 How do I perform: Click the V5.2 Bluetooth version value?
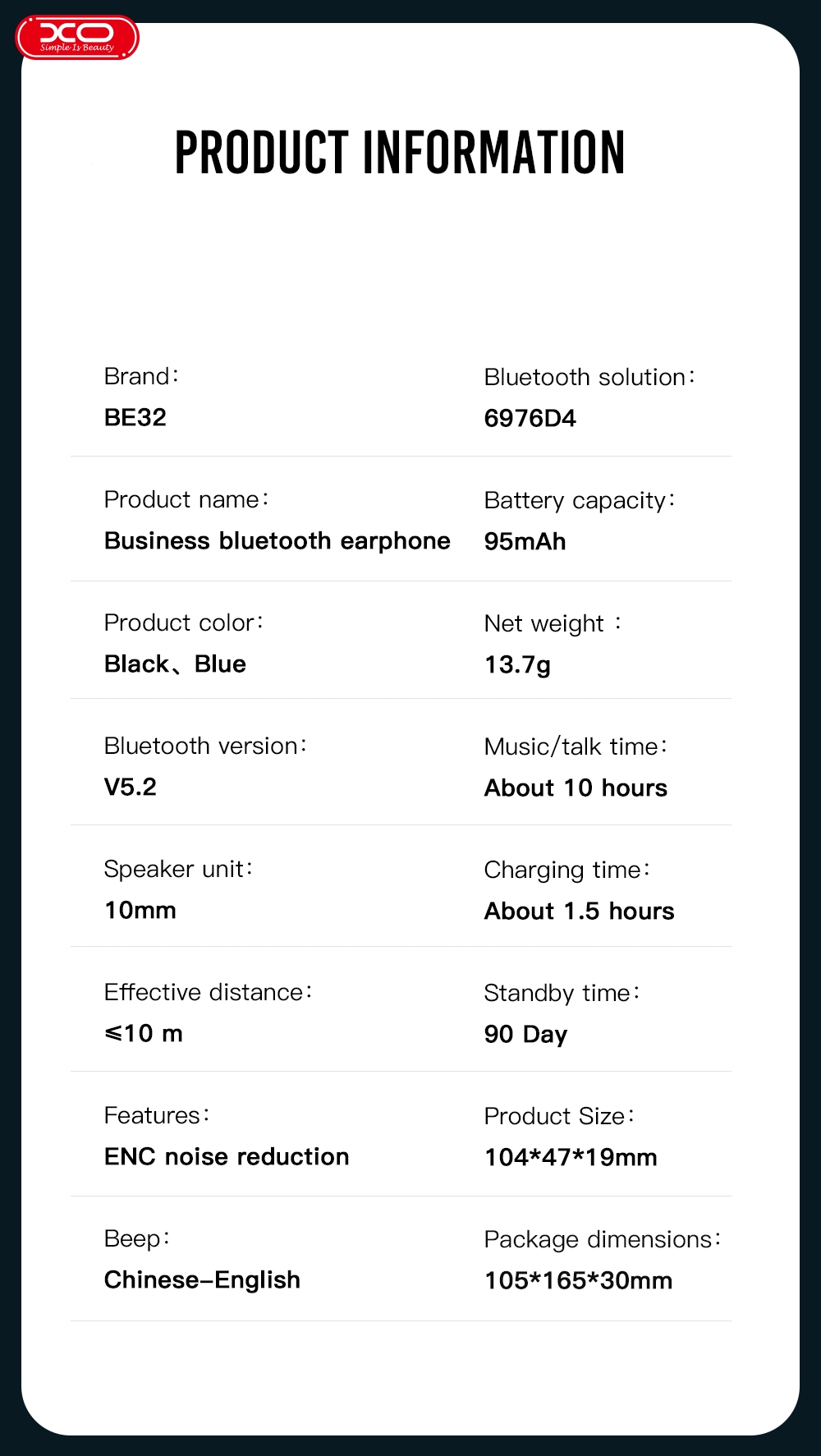click(x=131, y=787)
